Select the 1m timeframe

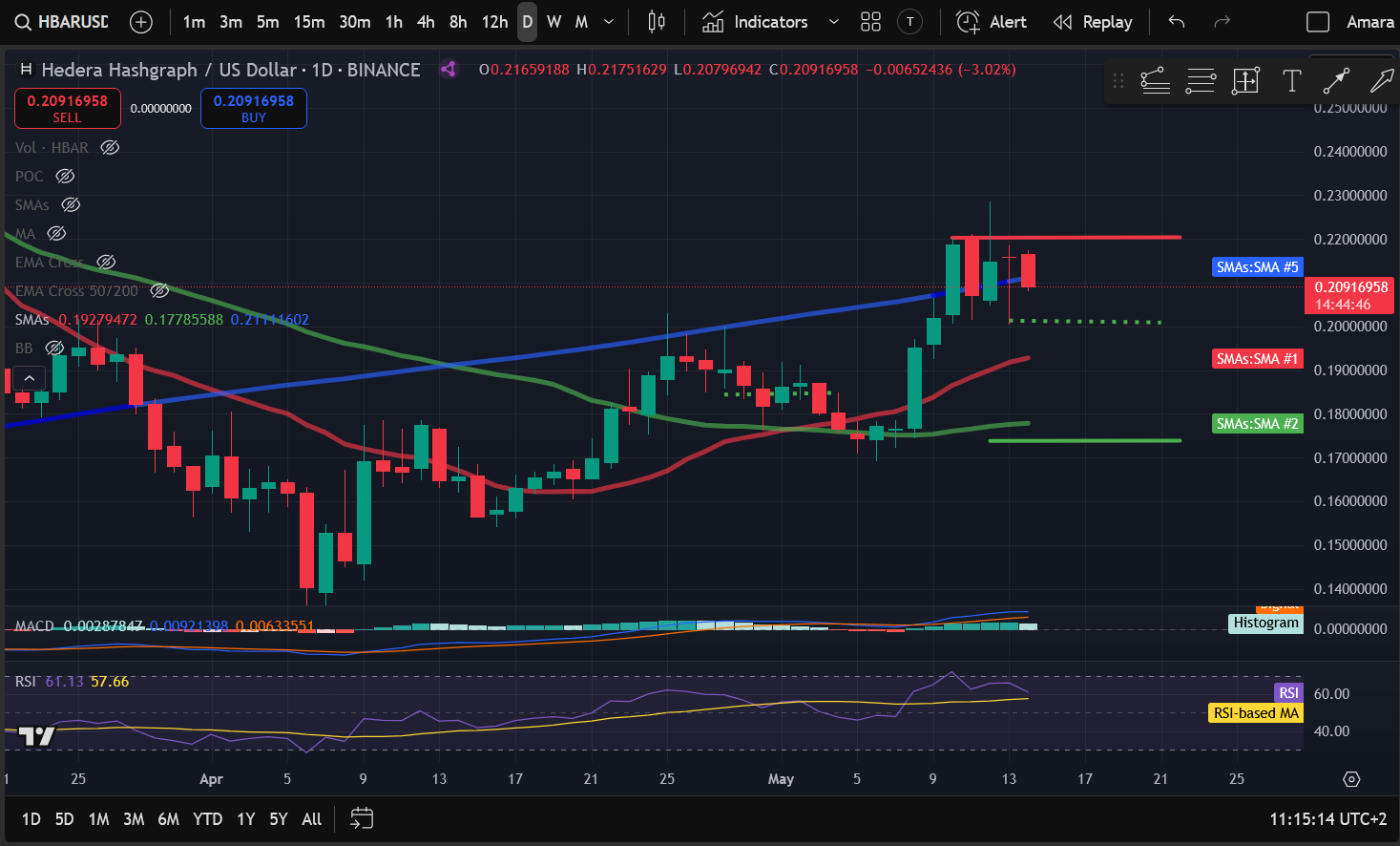tap(194, 21)
